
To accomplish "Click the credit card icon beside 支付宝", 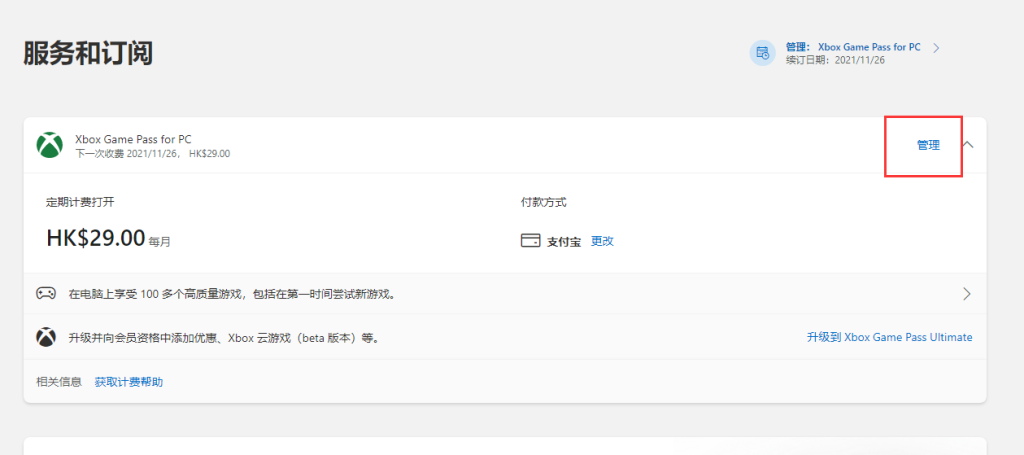I will (x=530, y=241).
